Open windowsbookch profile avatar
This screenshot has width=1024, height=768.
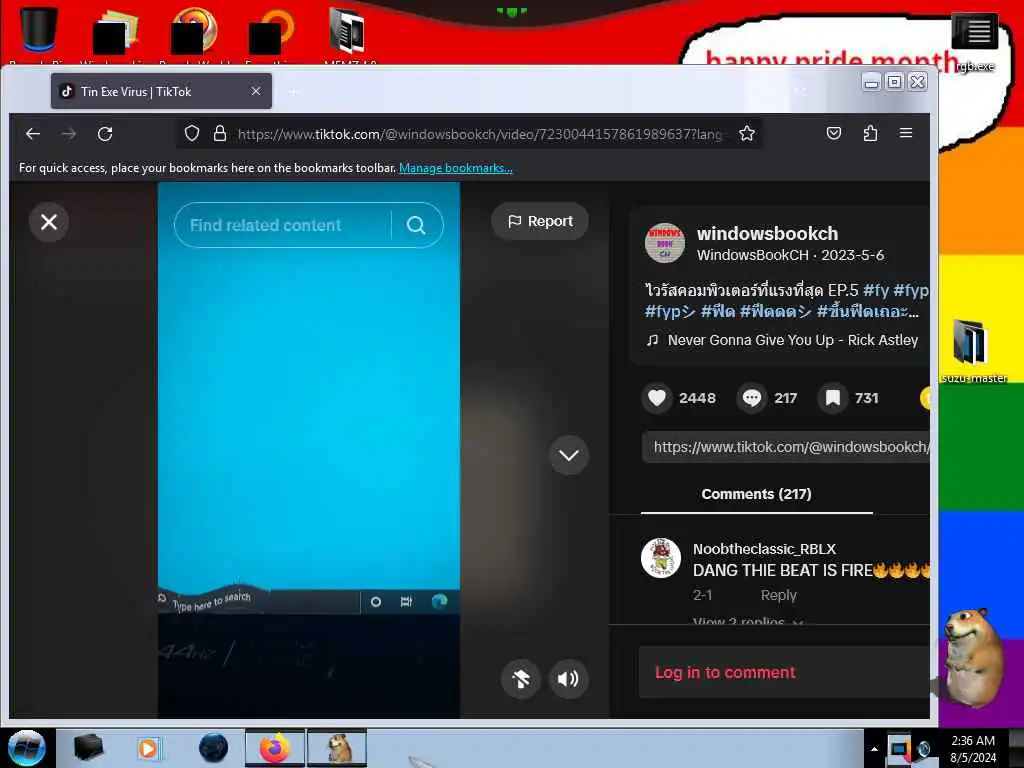pos(665,243)
